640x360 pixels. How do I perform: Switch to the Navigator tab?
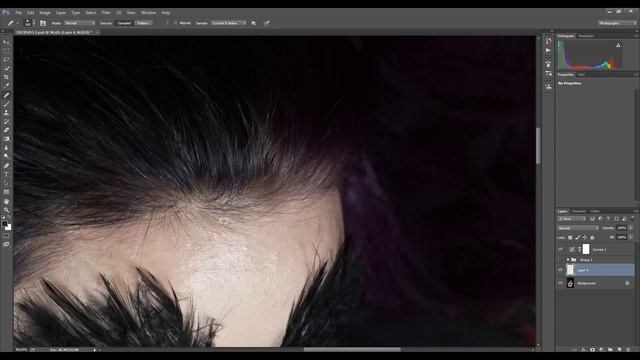(586, 36)
